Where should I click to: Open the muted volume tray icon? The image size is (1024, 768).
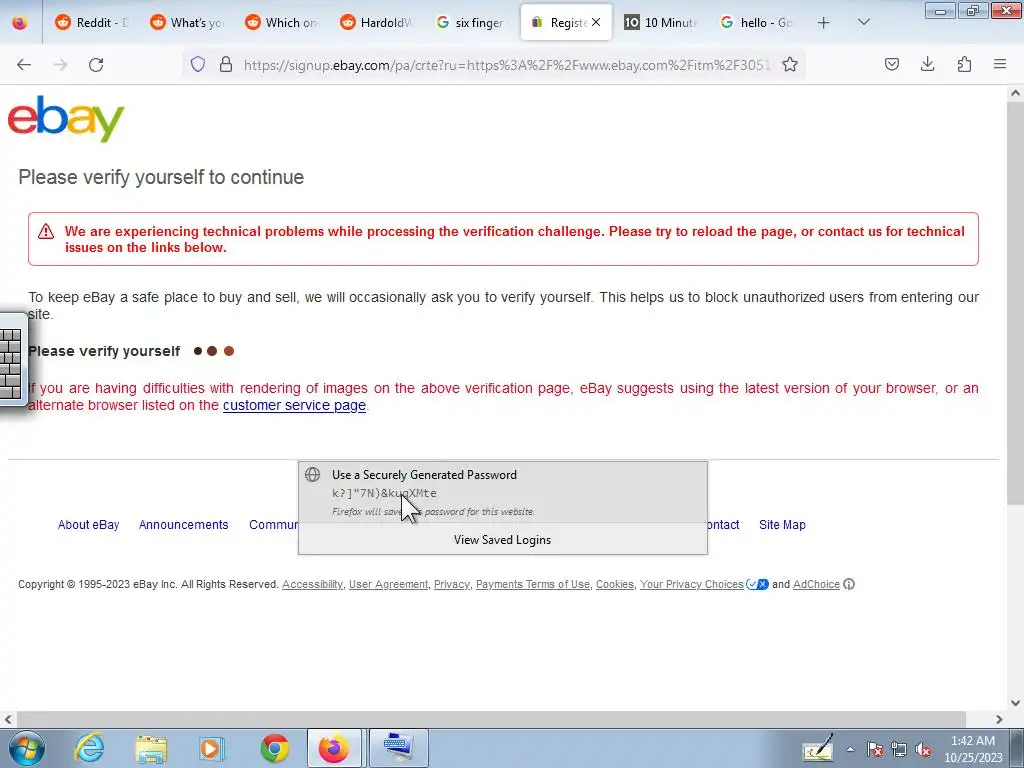[x=923, y=750]
